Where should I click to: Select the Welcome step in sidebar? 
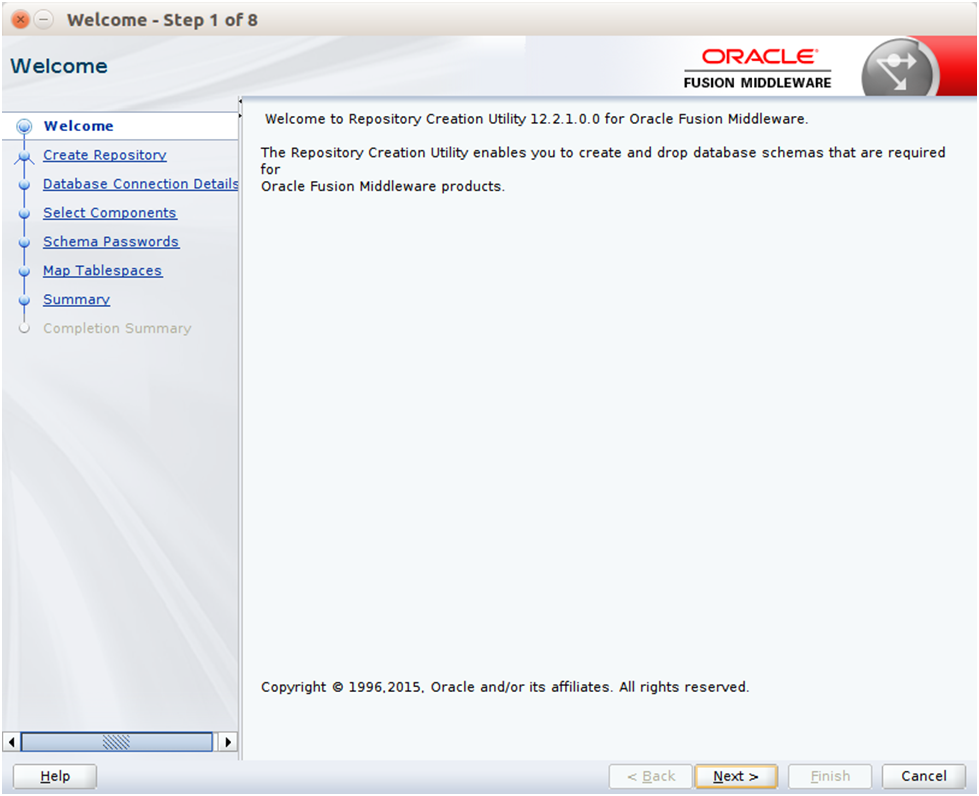[79, 125]
